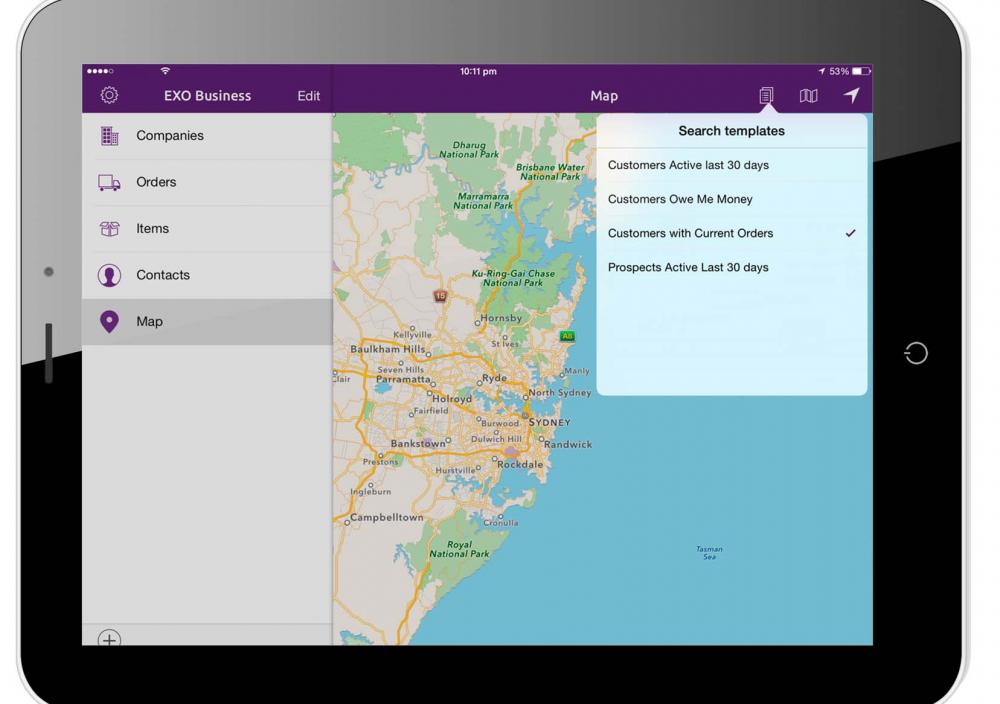Click the Companies building icon

(x=109, y=136)
